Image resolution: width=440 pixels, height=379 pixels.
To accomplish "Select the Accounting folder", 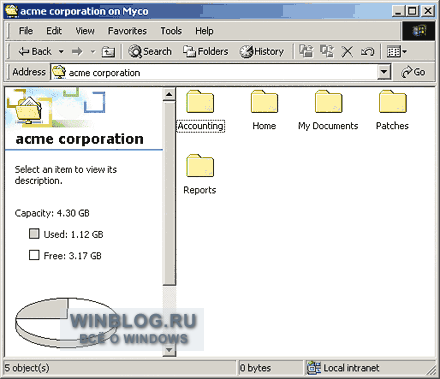I will point(200,111).
